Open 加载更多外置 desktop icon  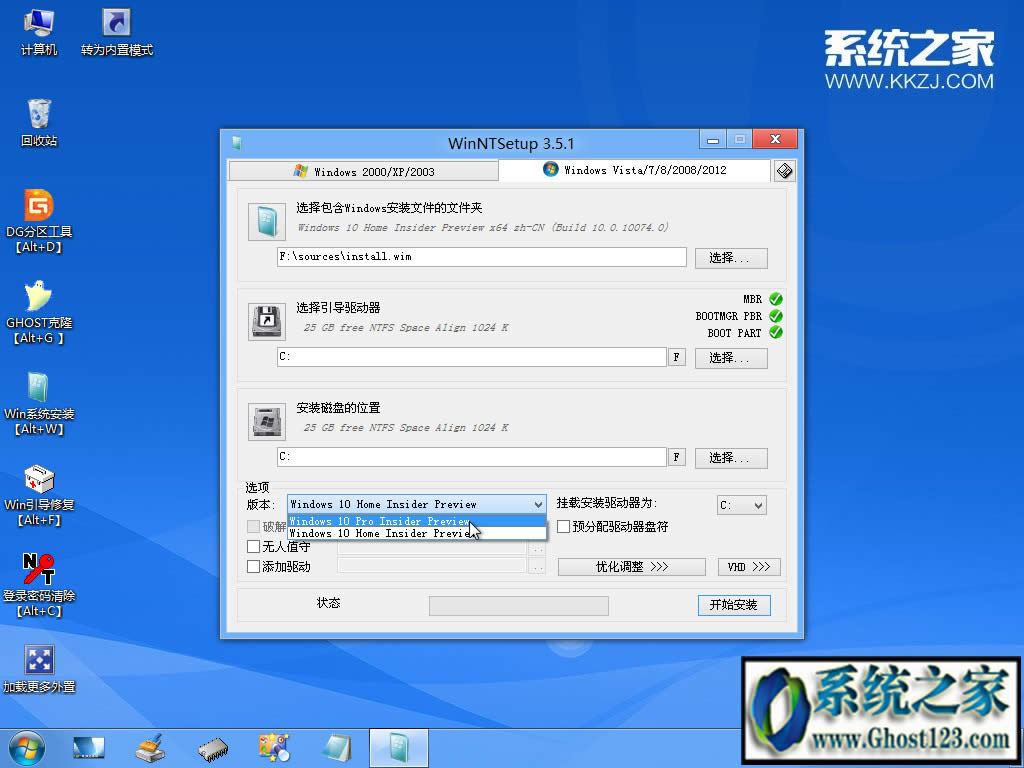[x=39, y=669]
